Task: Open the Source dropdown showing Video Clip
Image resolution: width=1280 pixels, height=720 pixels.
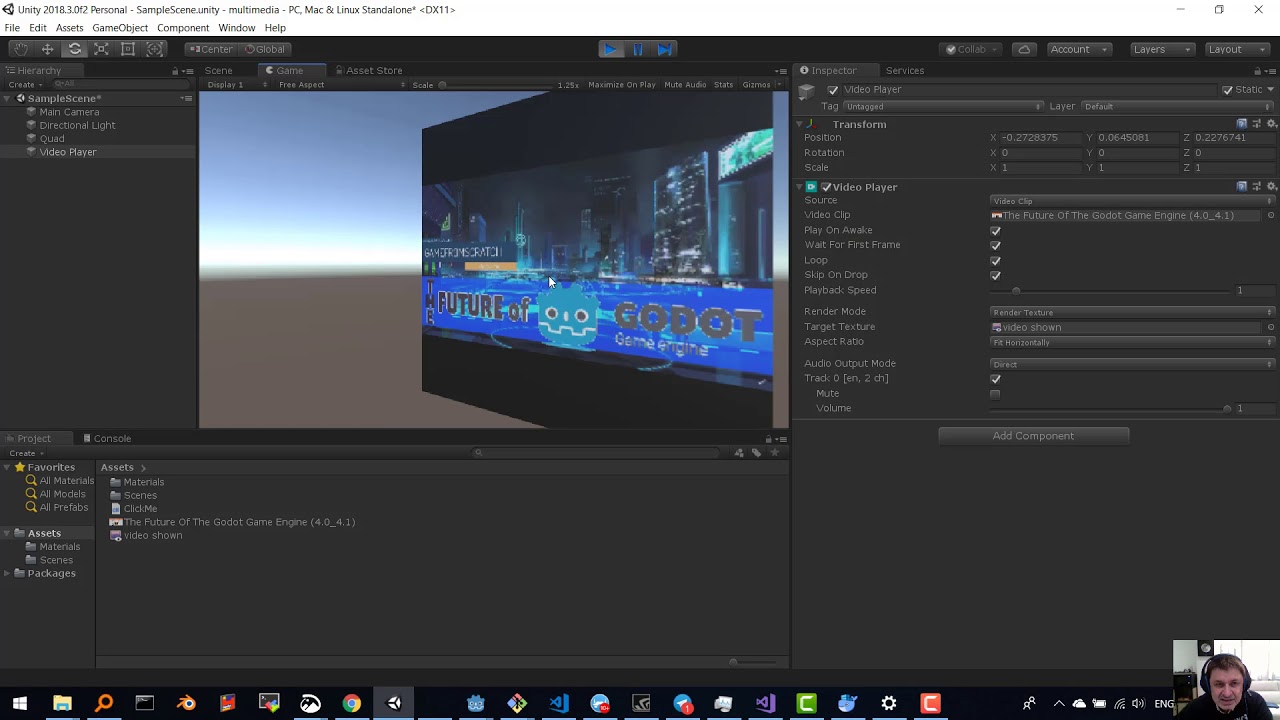Action: click(1132, 201)
